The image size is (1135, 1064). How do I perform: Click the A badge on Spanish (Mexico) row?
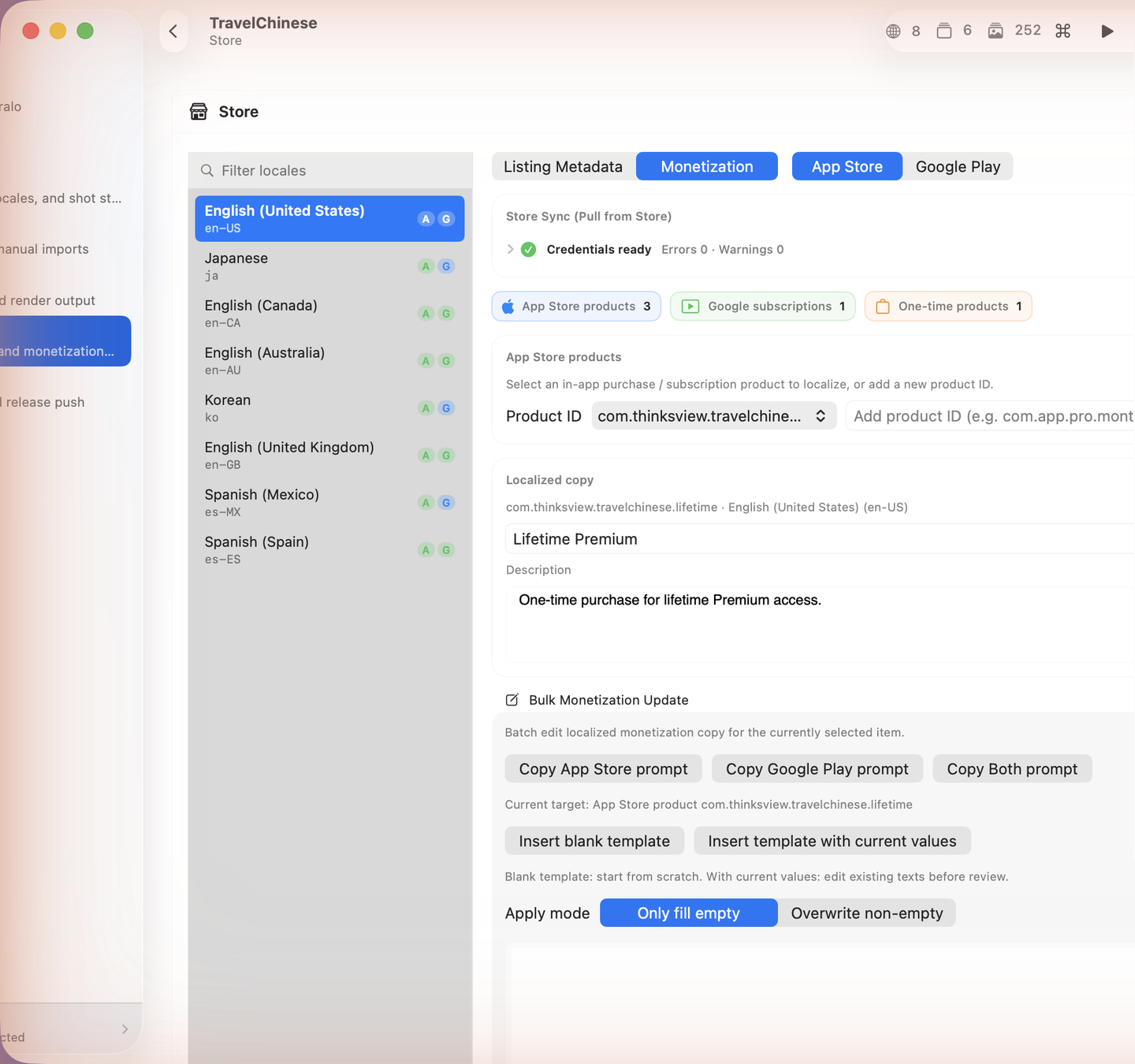426,503
